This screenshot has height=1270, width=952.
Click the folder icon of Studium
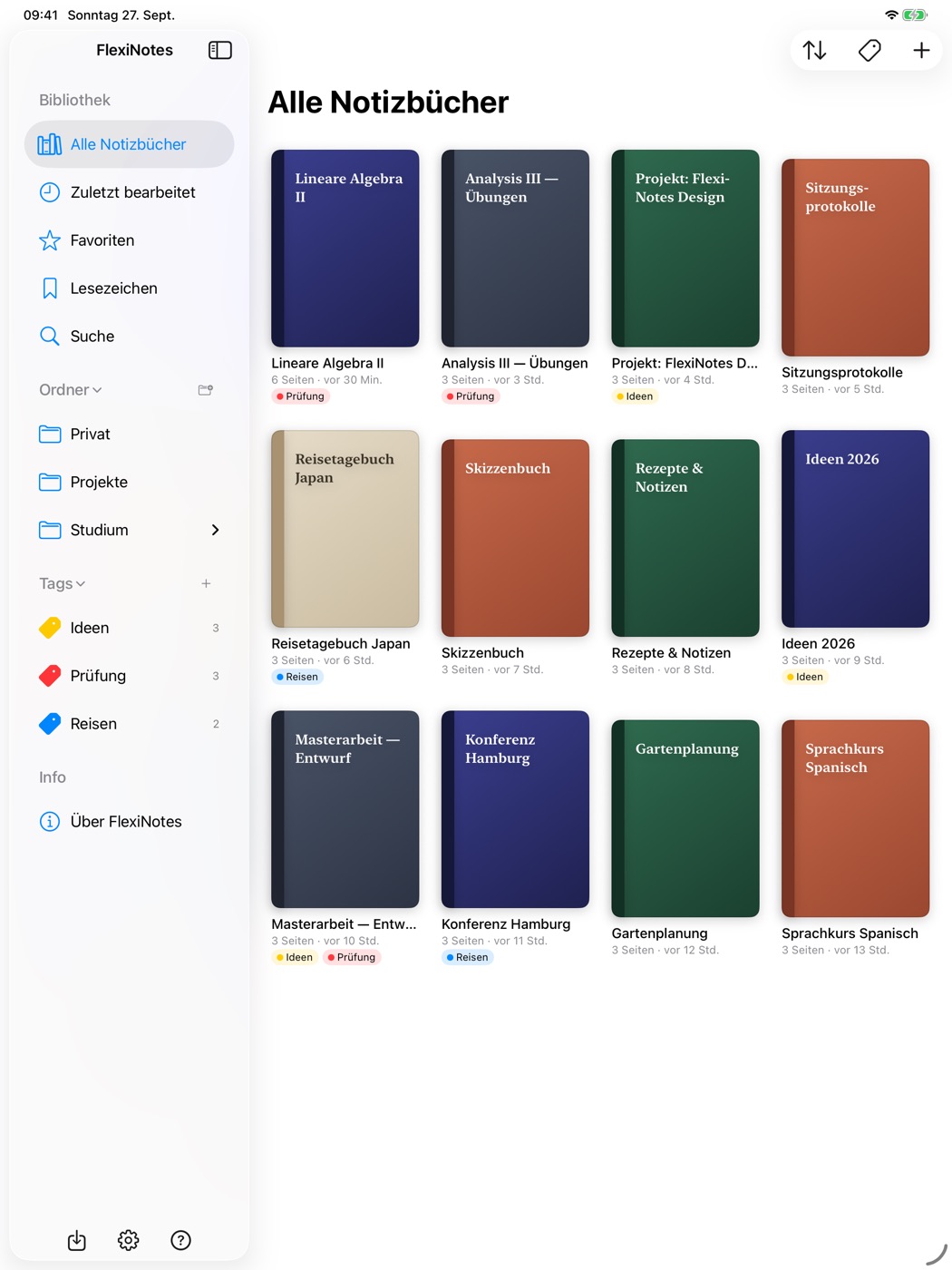(50, 531)
